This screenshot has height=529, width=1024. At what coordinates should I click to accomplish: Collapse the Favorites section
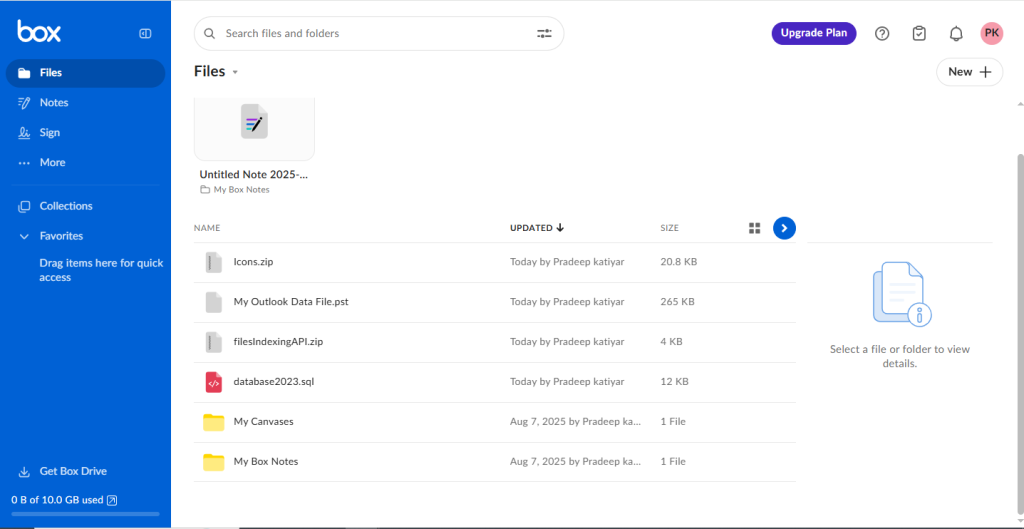(24, 236)
